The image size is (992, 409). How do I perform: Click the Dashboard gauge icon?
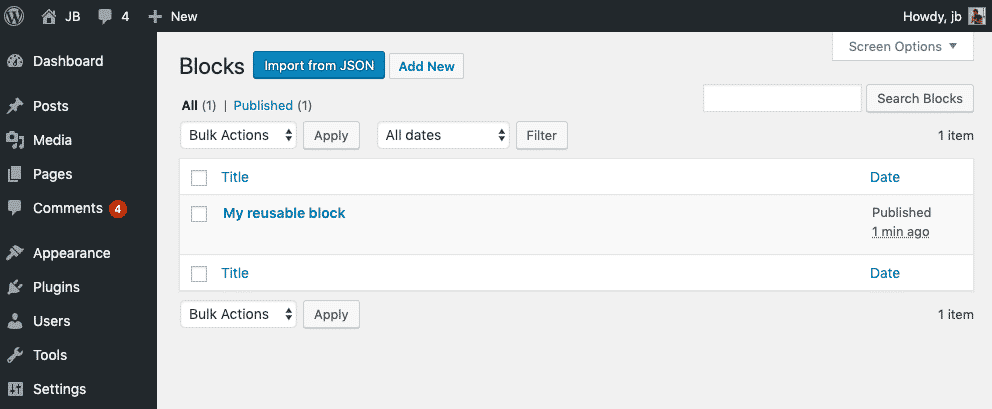coord(15,61)
